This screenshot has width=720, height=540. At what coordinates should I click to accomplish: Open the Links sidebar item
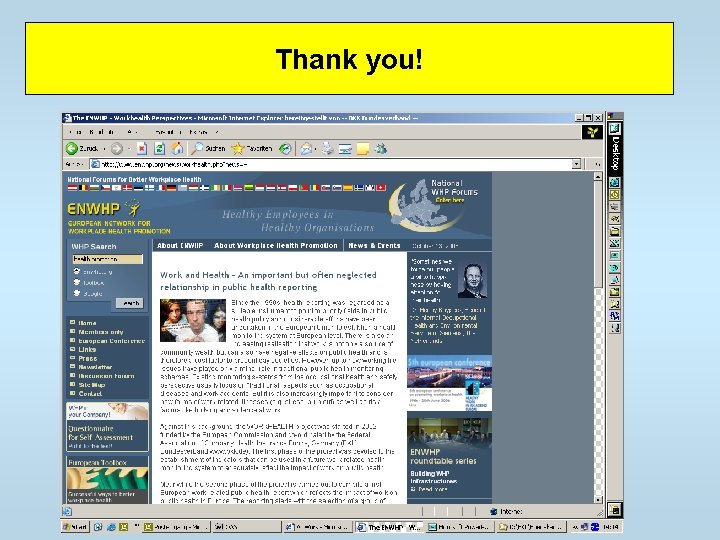pos(87,349)
